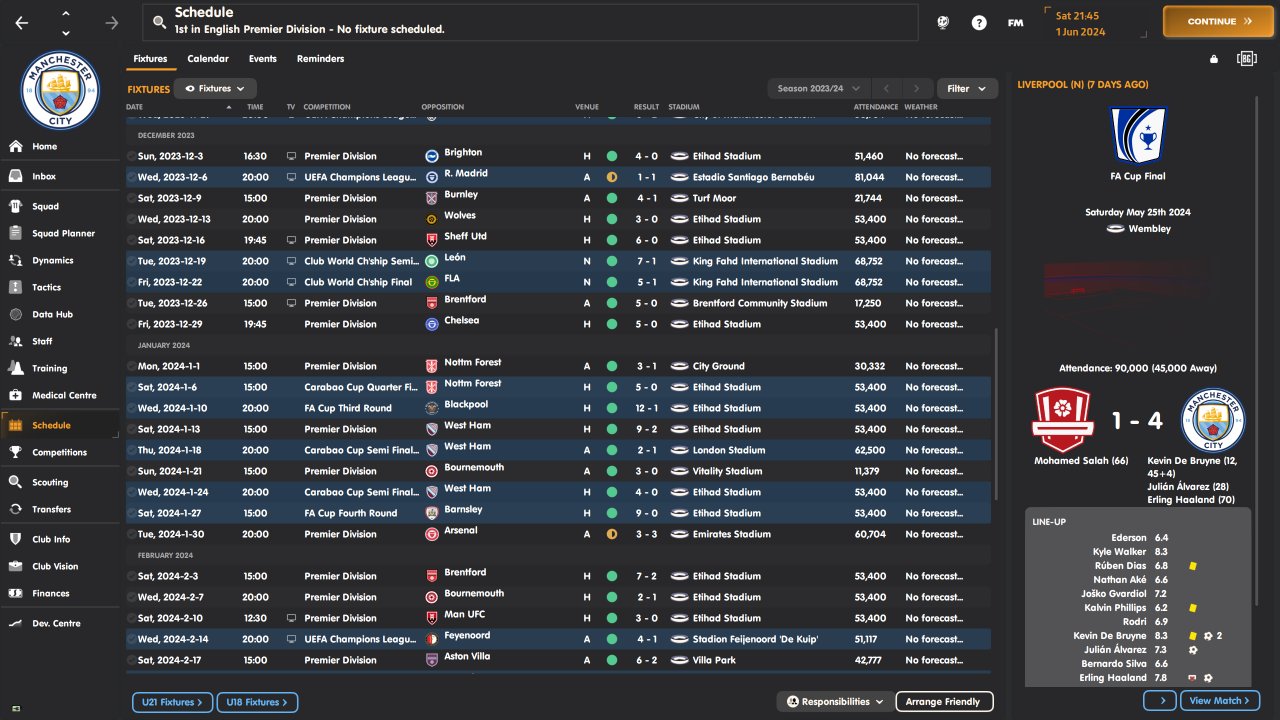Click the world globe icon in top bar
The height and width of the screenshot is (720, 1280).
[942, 22]
